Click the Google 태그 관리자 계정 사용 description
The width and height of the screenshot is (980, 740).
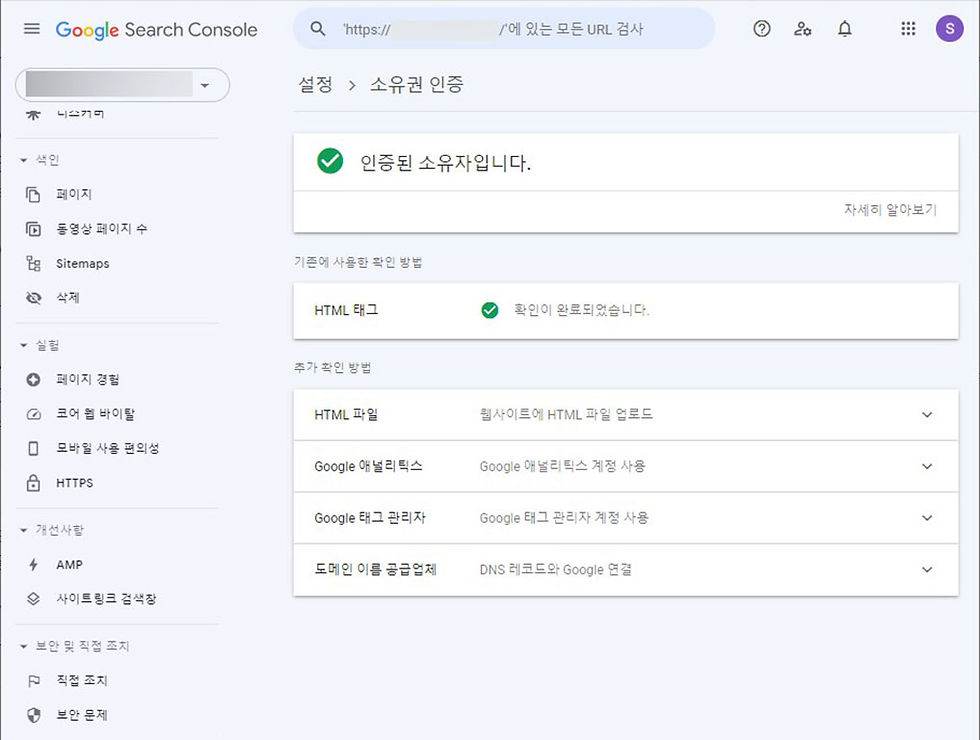pos(564,518)
